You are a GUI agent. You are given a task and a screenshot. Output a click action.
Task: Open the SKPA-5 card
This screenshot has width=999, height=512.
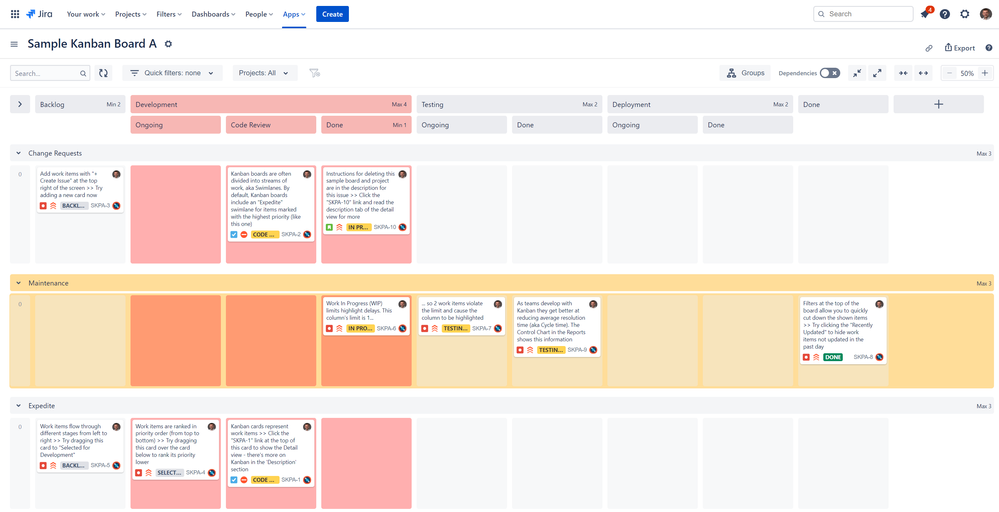[80, 445]
